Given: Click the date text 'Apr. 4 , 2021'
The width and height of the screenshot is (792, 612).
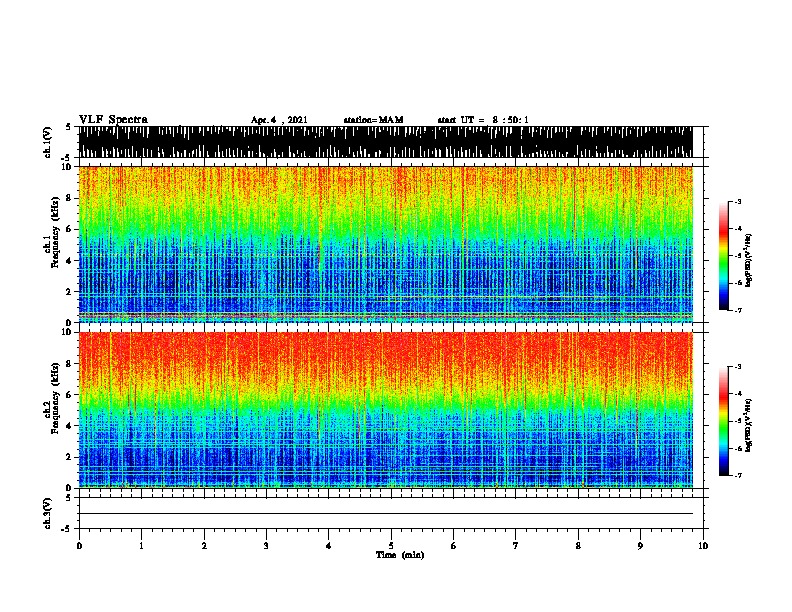Looking at the screenshot, I should [279, 120].
